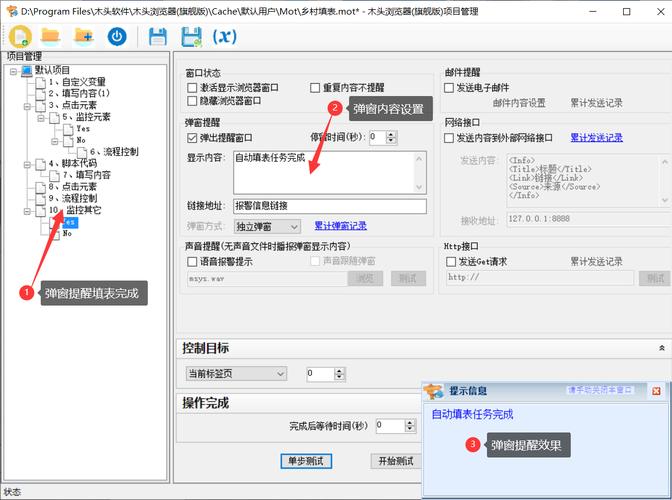Save the project with the floppy icon

pos(158,36)
